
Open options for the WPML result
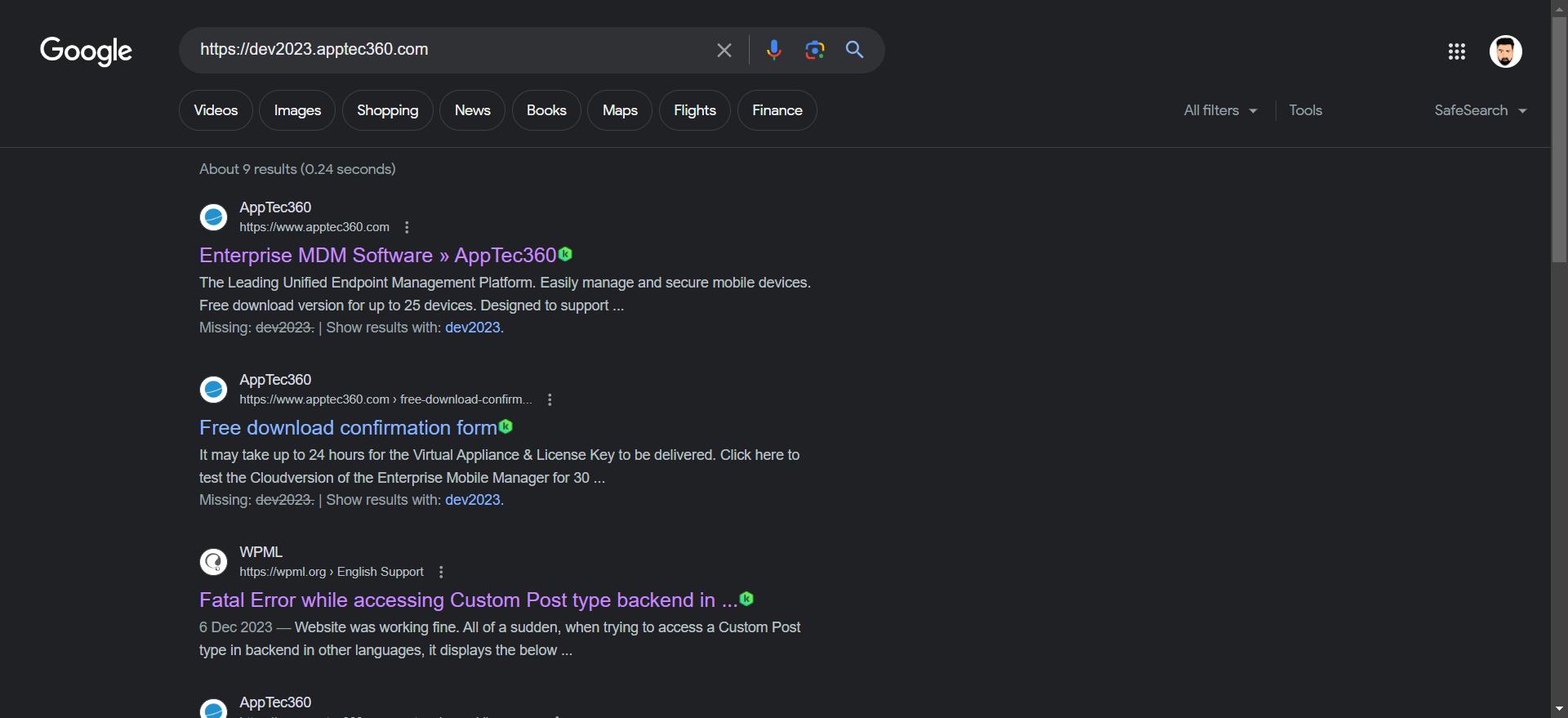point(441,572)
